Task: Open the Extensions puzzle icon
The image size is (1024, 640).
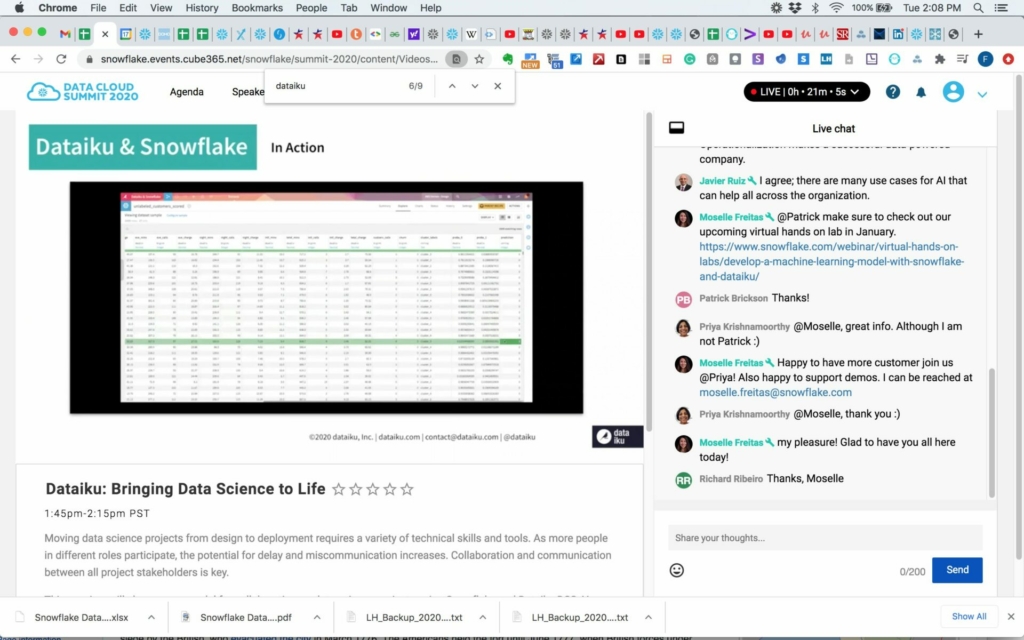Action: pos(940,59)
